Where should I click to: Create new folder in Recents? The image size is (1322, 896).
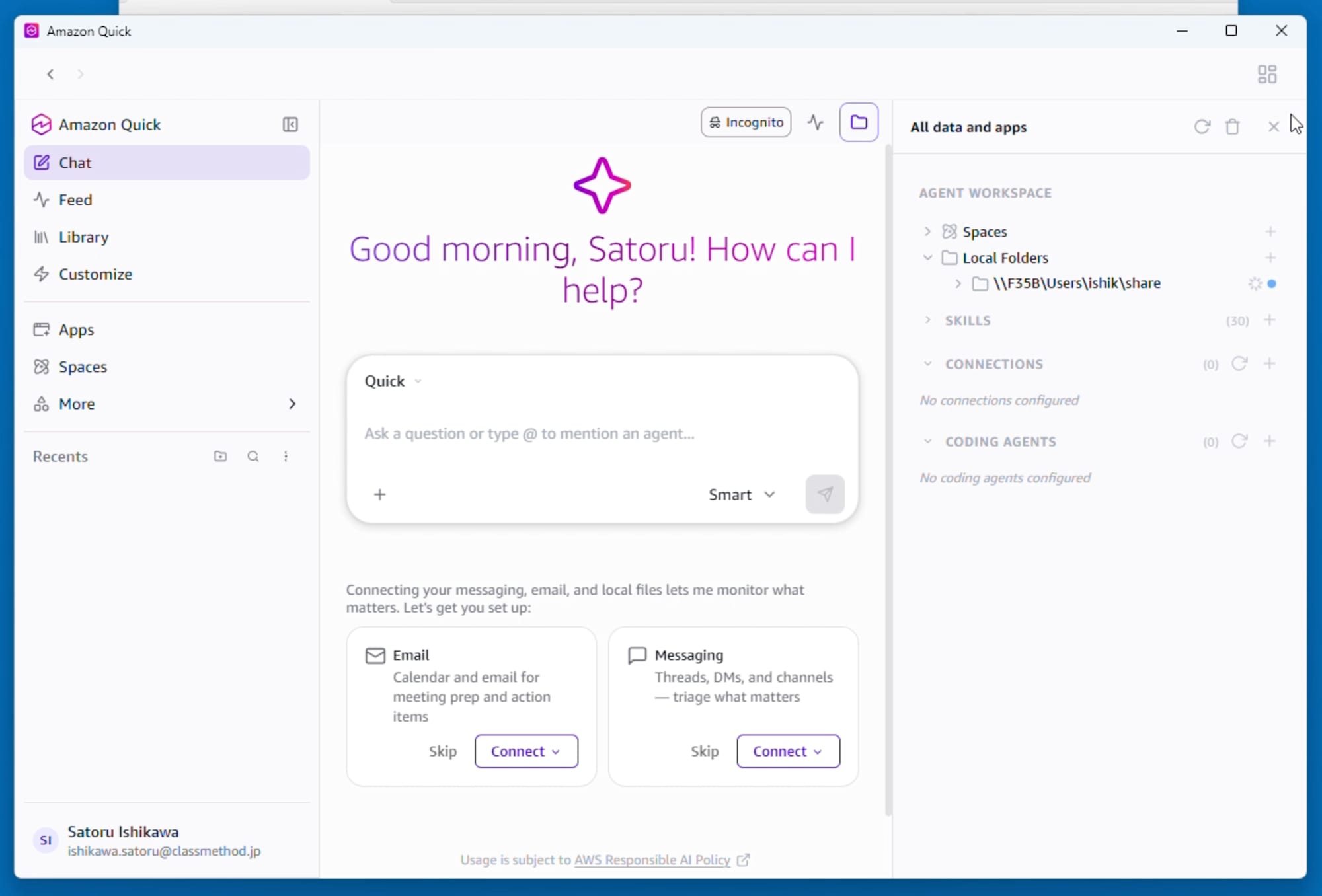[x=220, y=456]
